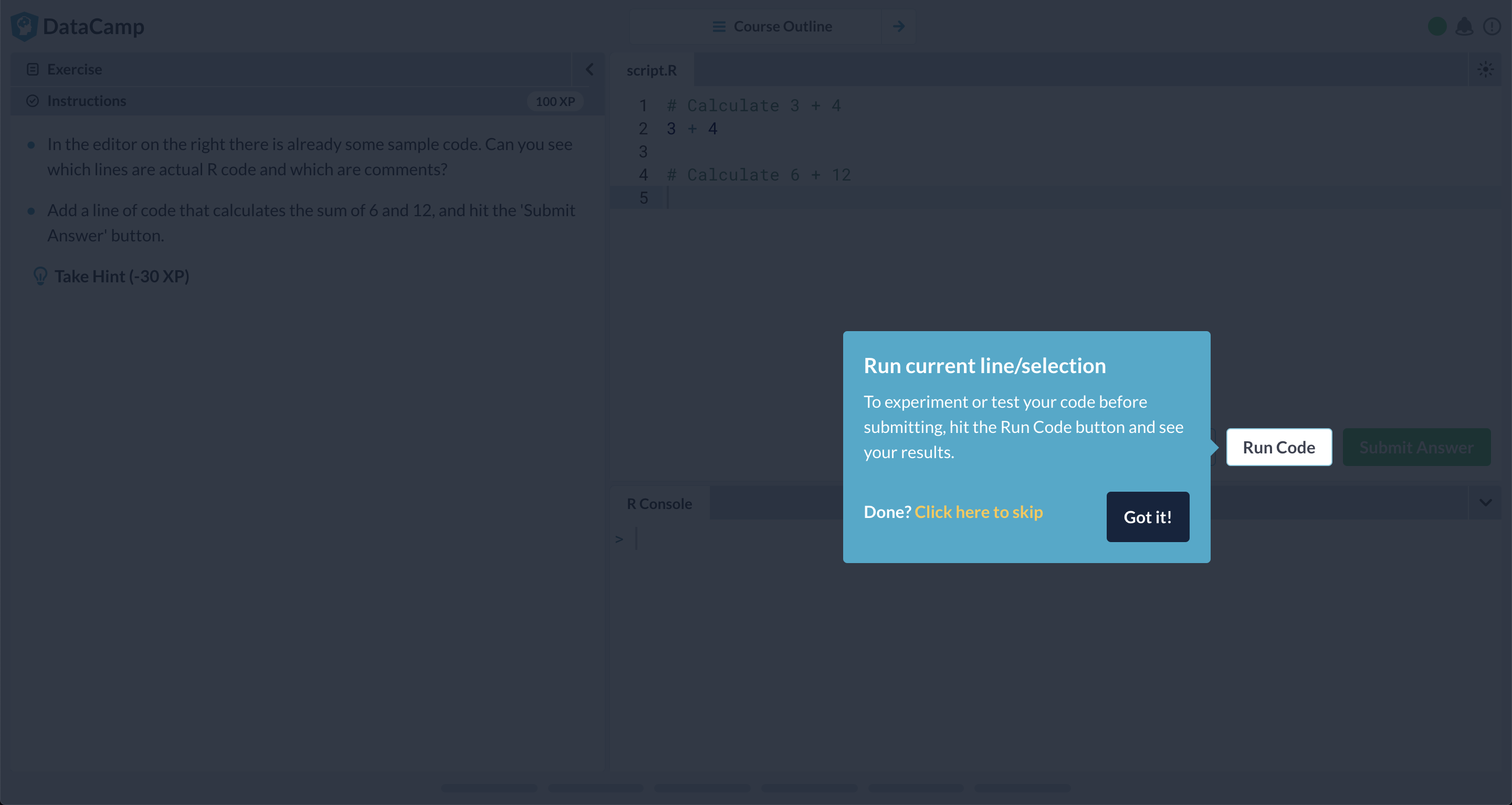This screenshot has height=805, width=1512.
Task: Collapse the R Console chevron
Action: coord(1486,503)
